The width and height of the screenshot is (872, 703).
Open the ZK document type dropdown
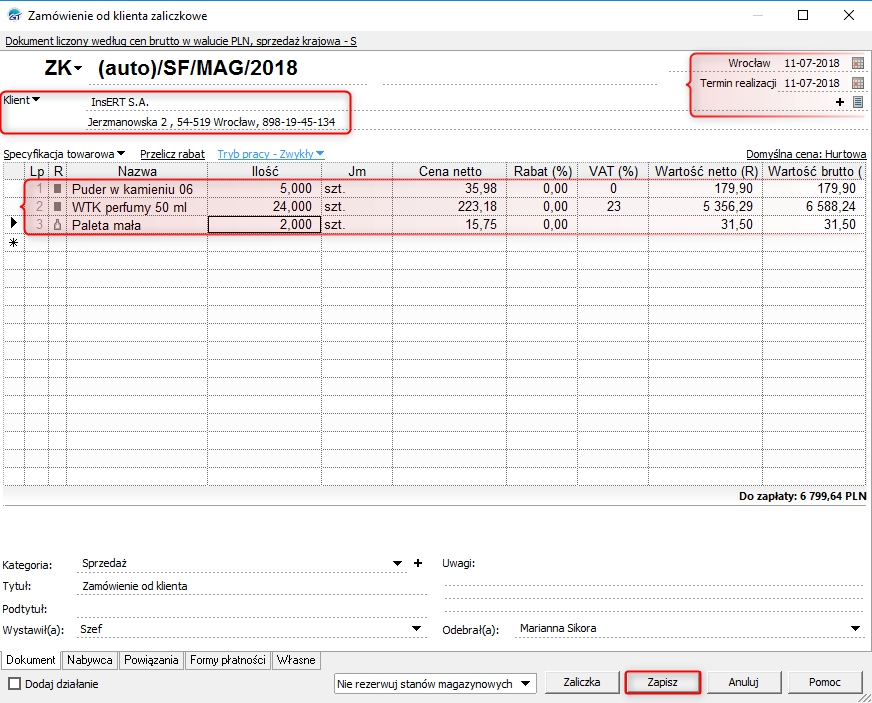[x=78, y=69]
